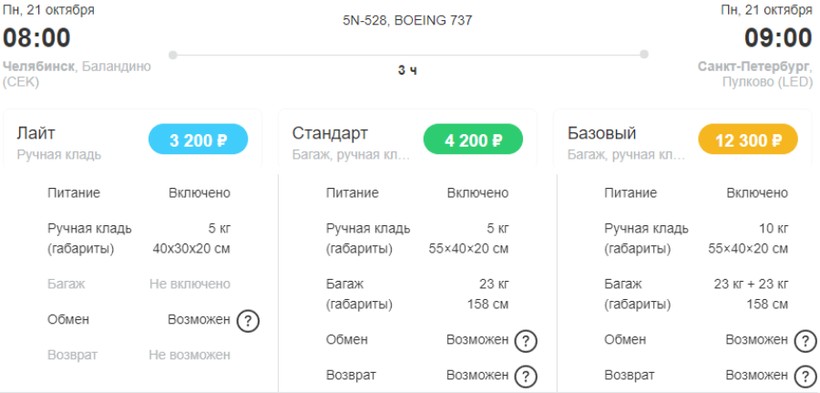The height and width of the screenshot is (393, 820).
Task: Select Лайт fare for 3 200 ₽
Action: pyautogui.click(x=198, y=139)
